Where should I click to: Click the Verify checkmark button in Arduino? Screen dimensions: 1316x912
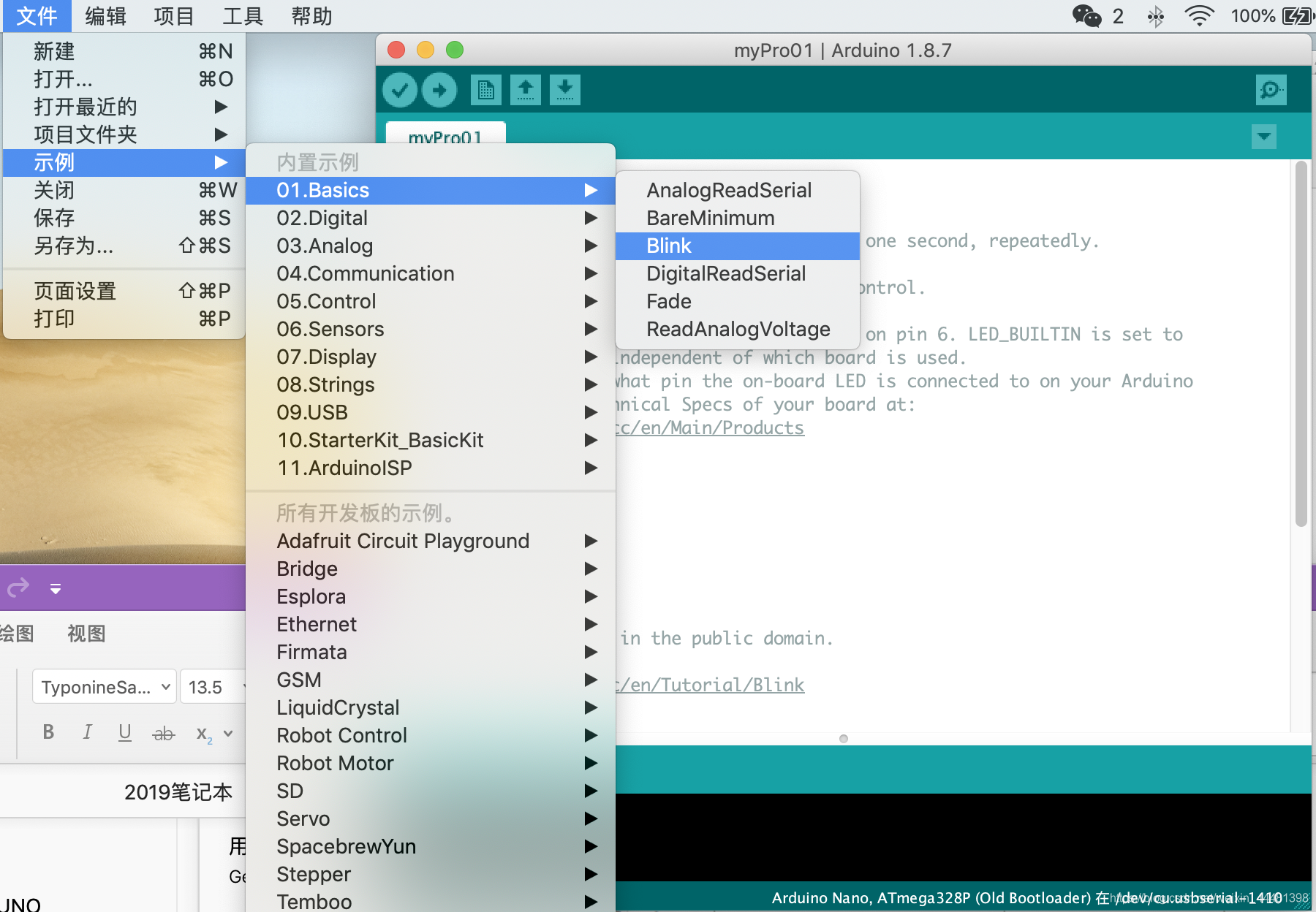400,90
